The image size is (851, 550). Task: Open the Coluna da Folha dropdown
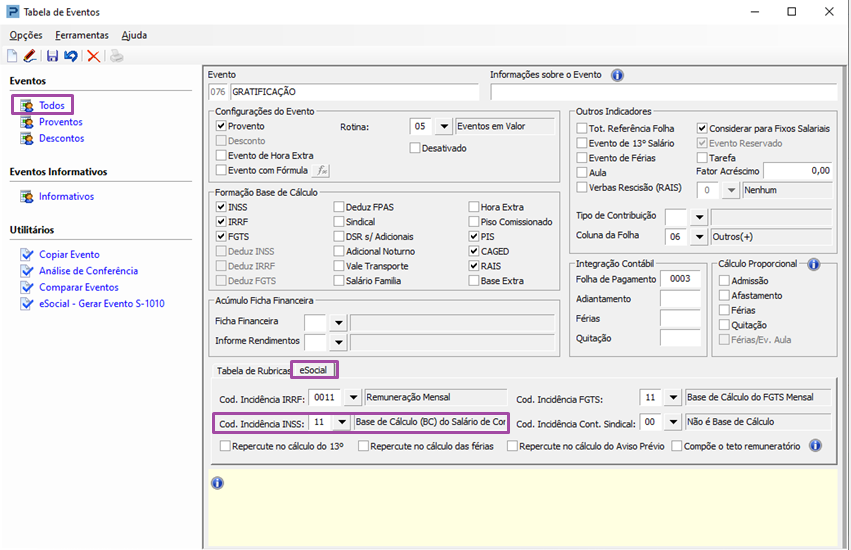tap(699, 237)
